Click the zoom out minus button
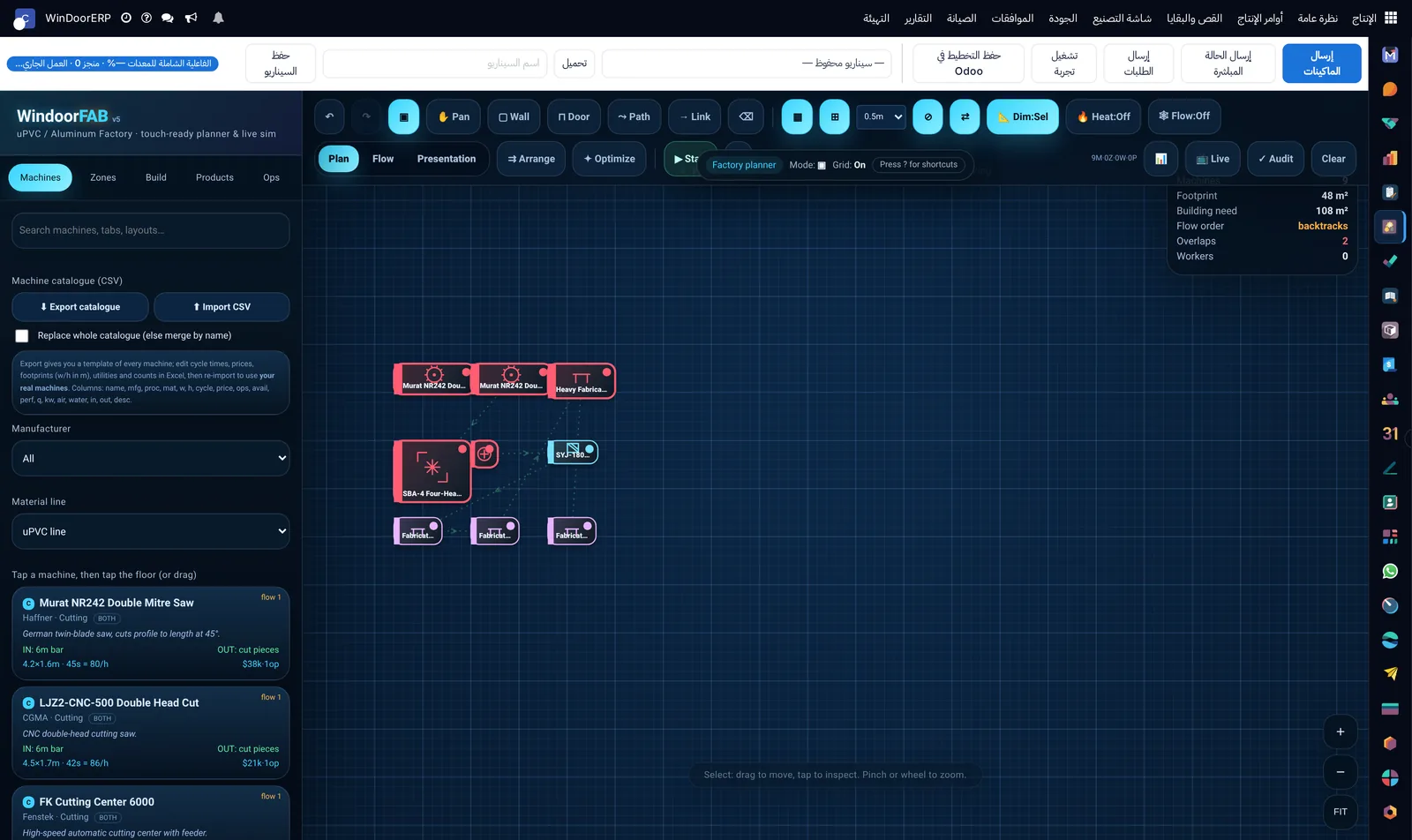This screenshot has width=1412, height=840. [1341, 772]
